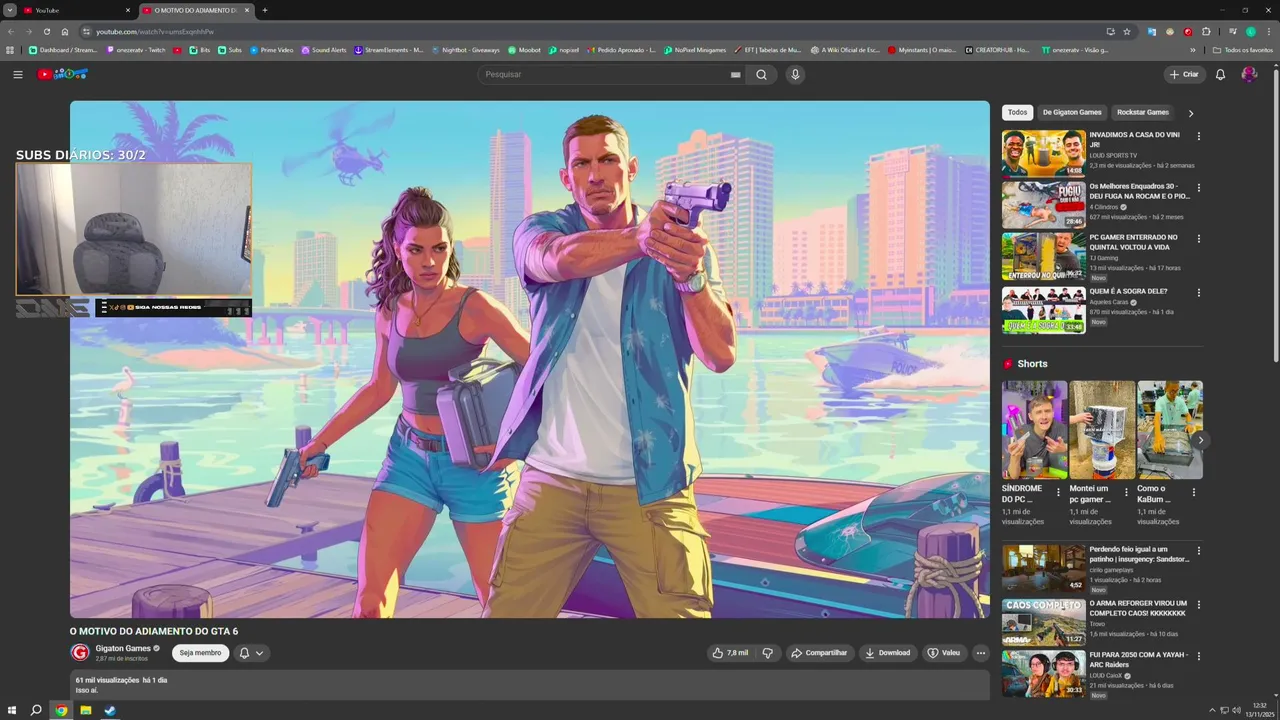The width and height of the screenshot is (1280, 720).
Task: Select the Rockstar Games chip
Action: pos(1143,113)
